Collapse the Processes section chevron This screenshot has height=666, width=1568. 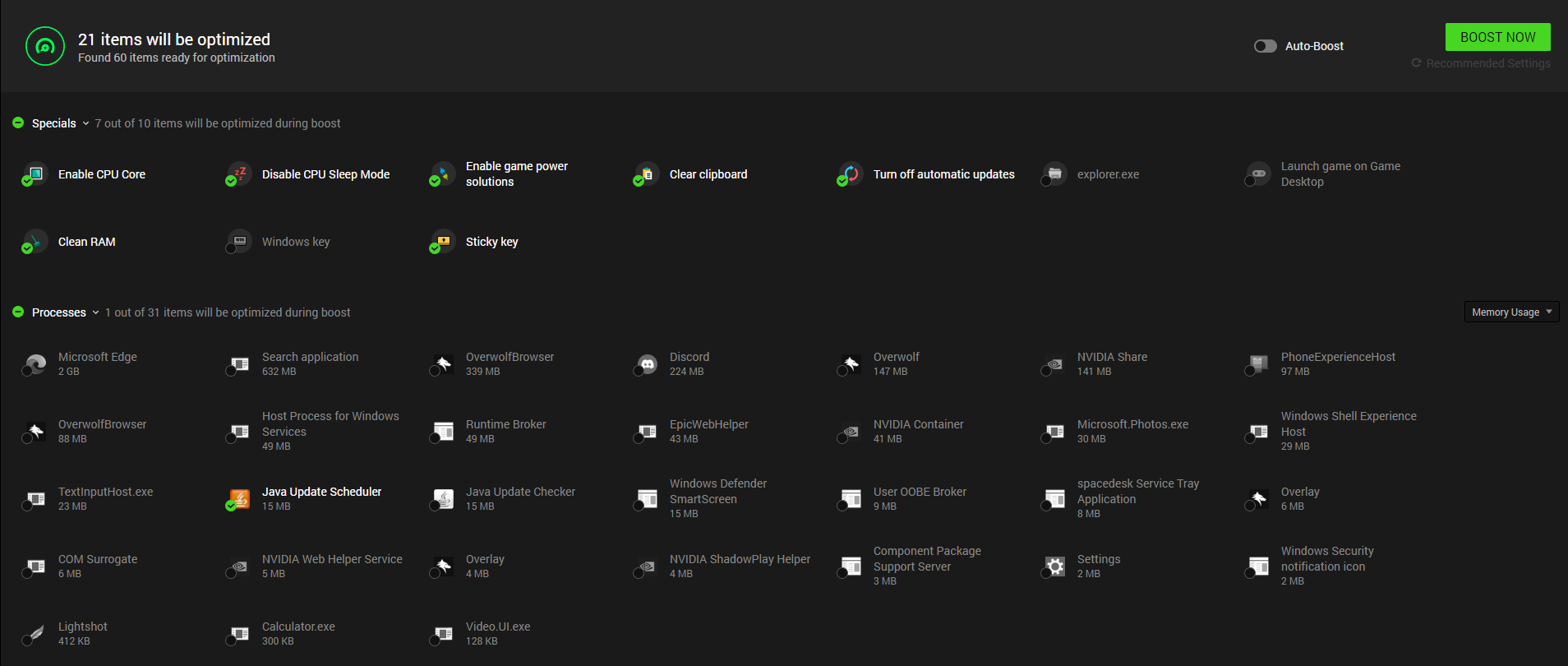click(x=95, y=312)
